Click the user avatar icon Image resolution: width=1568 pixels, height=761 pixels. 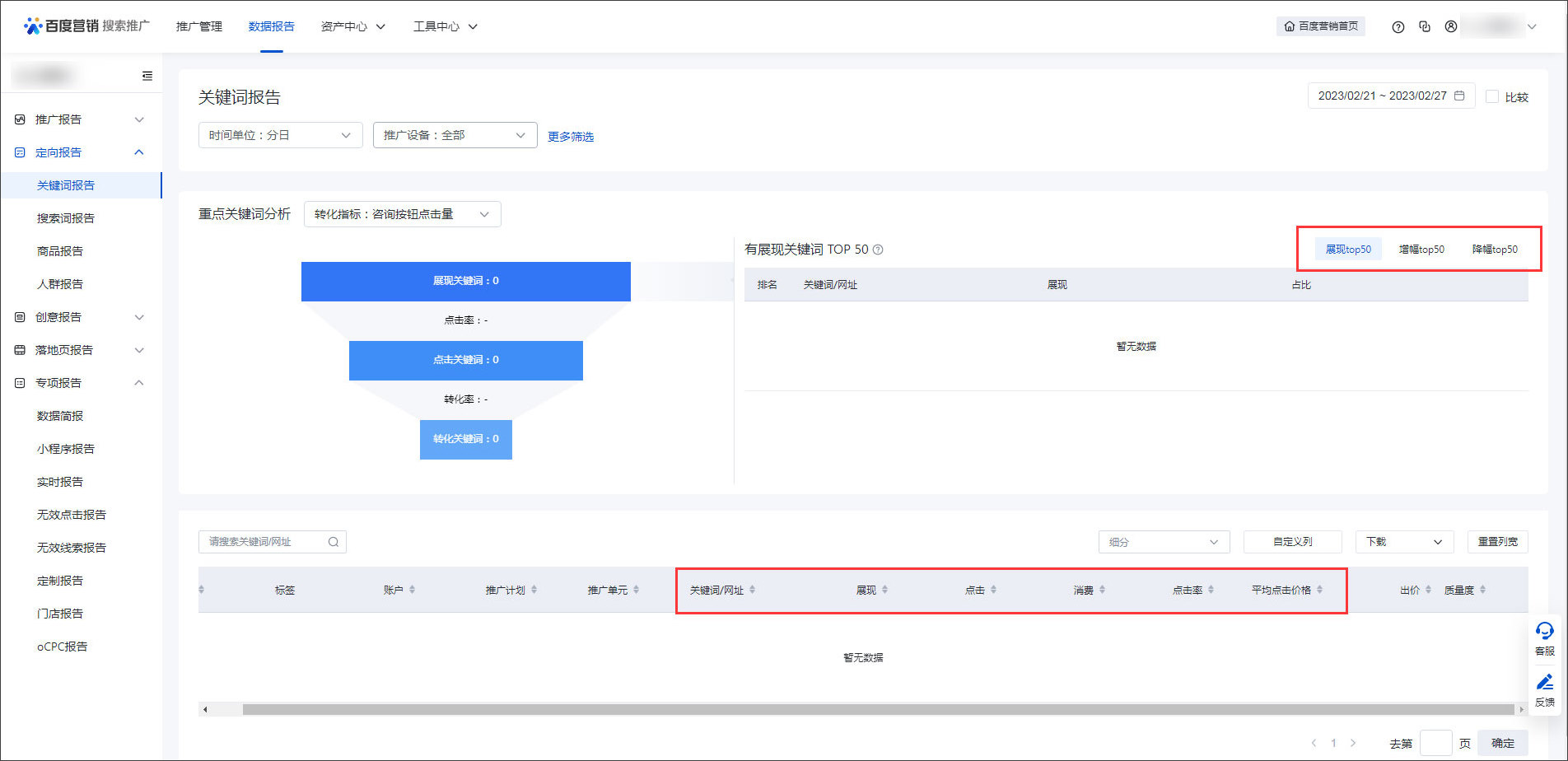(x=1450, y=26)
